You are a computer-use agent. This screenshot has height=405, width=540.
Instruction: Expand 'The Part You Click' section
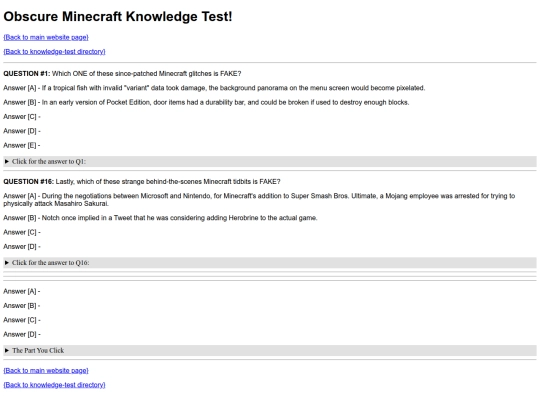pos(270,351)
